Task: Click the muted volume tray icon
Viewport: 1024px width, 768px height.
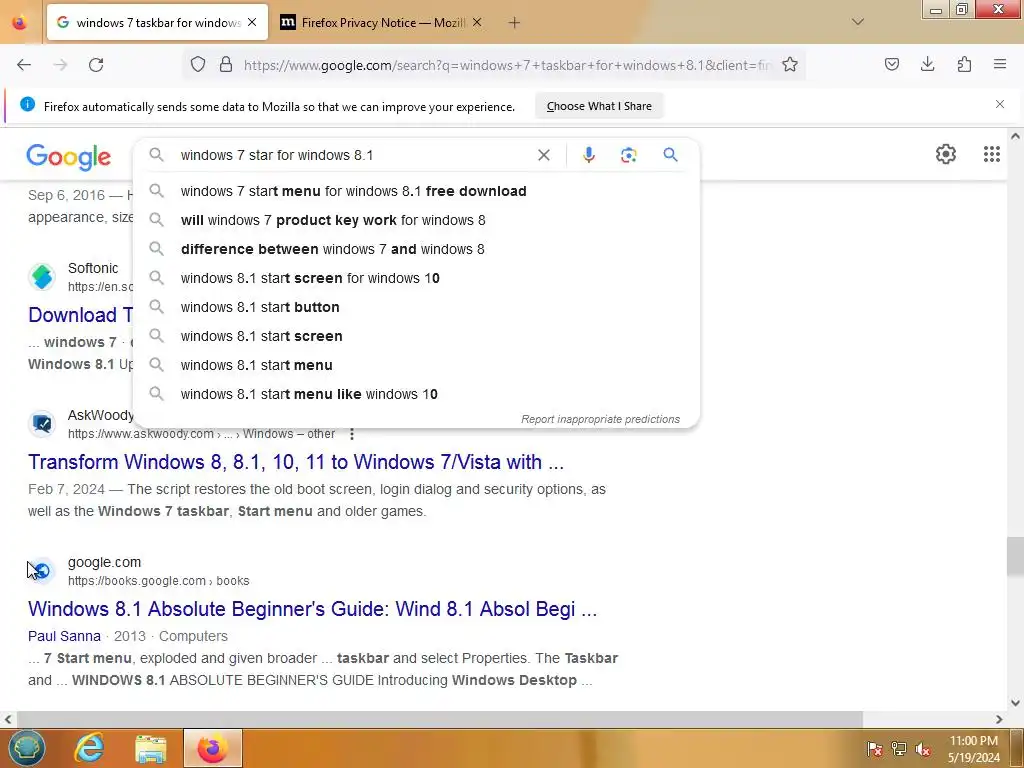Action: (923, 749)
